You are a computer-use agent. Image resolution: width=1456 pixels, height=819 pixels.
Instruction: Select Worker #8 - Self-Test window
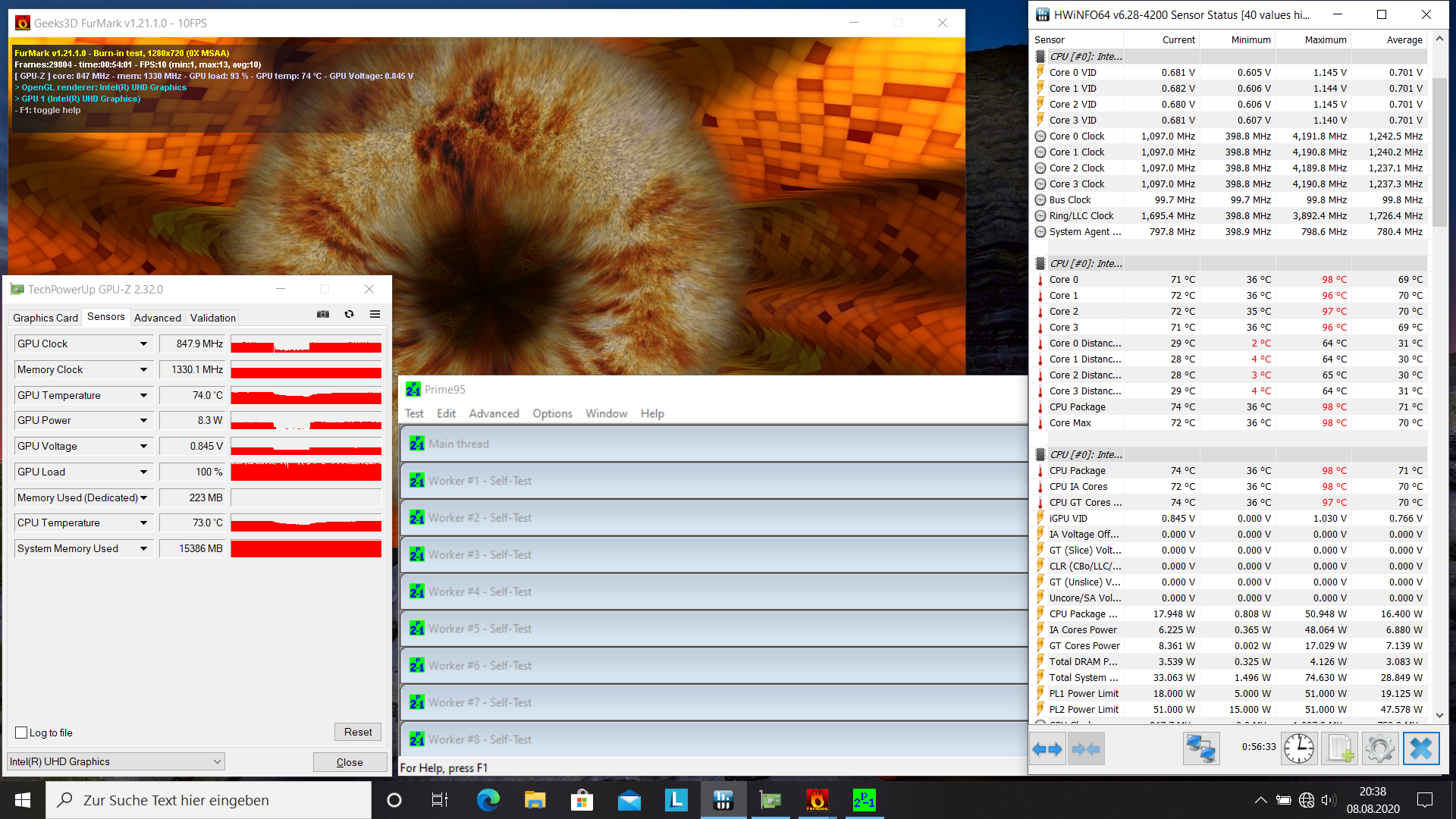(x=714, y=739)
